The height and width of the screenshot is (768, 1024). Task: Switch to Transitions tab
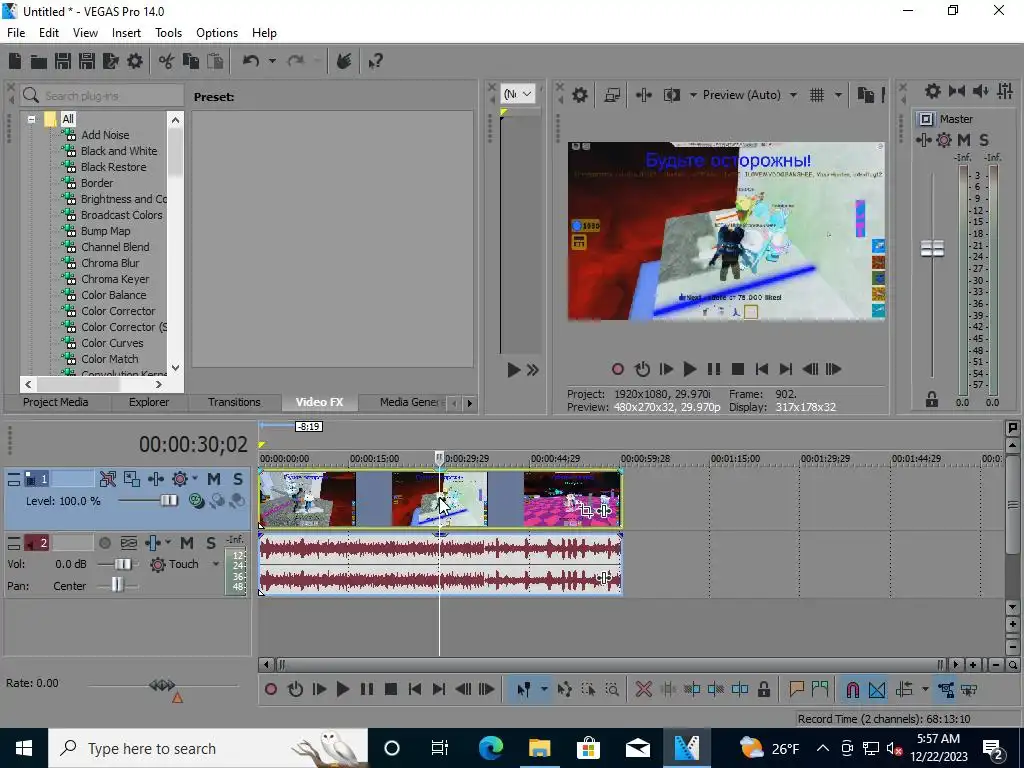point(234,402)
